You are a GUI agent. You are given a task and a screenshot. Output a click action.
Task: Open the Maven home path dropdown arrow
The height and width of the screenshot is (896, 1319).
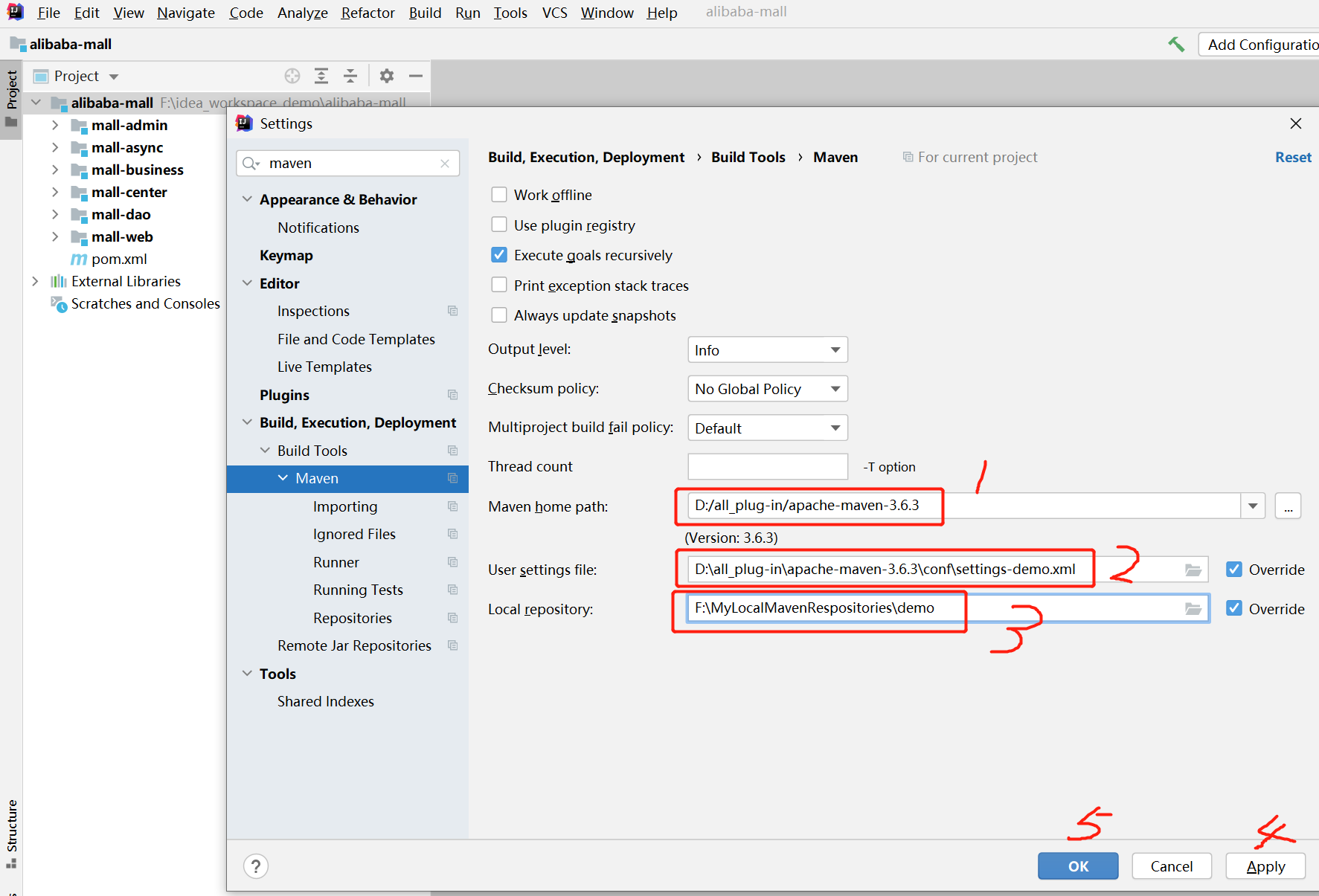tap(1253, 506)
